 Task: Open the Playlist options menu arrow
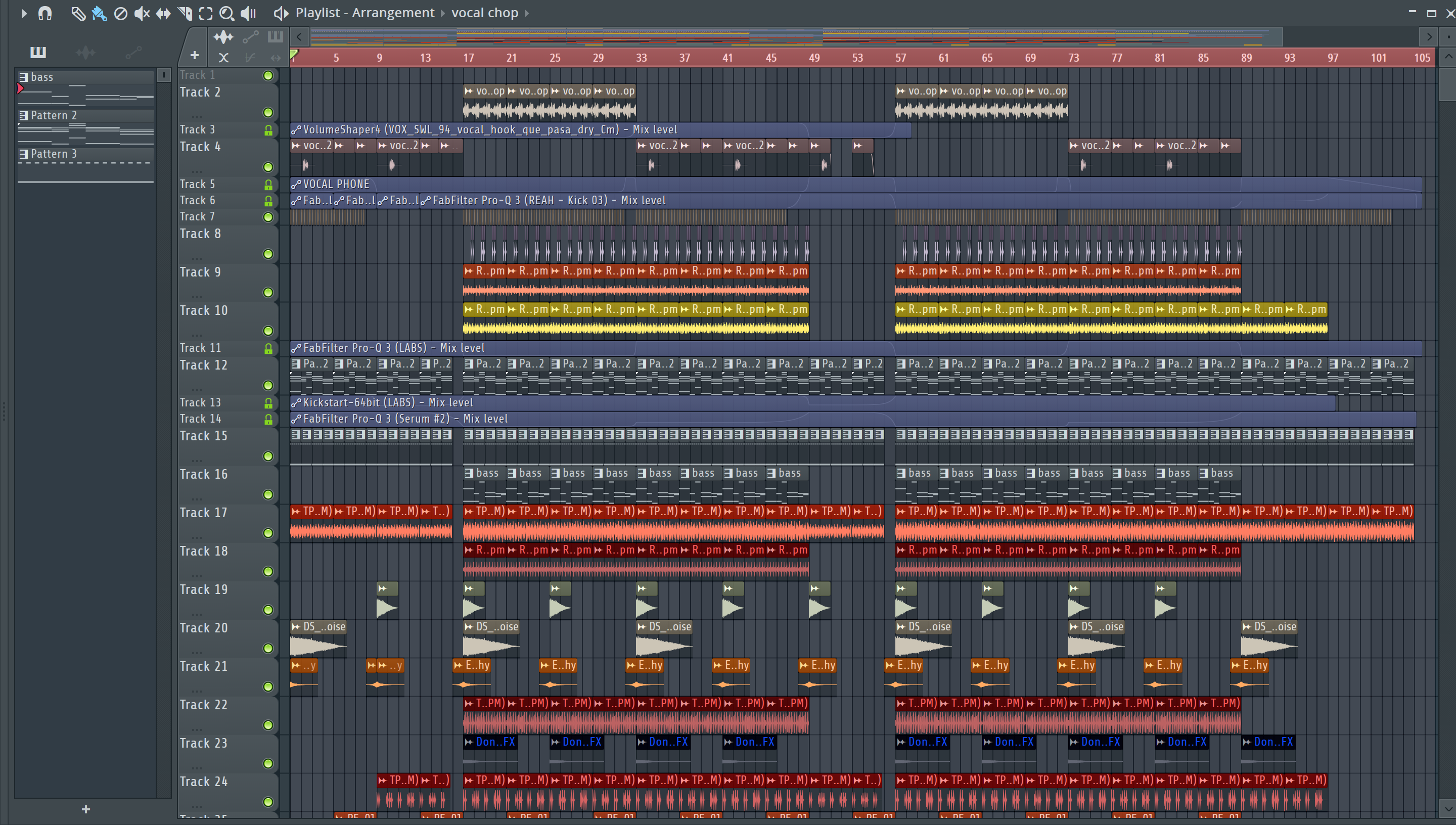[x=24, y=13]
